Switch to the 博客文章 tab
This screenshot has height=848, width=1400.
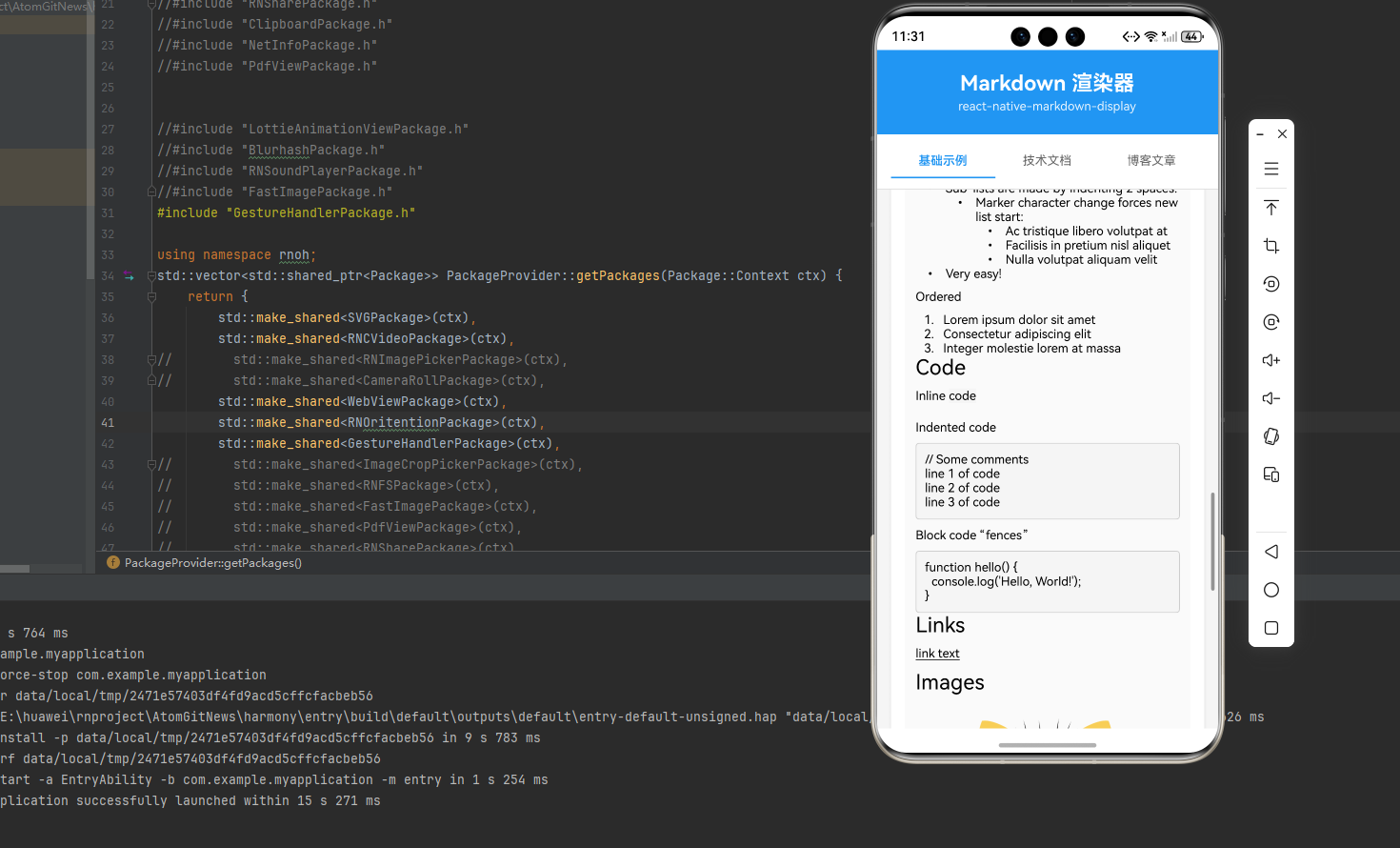(1151, 160)
